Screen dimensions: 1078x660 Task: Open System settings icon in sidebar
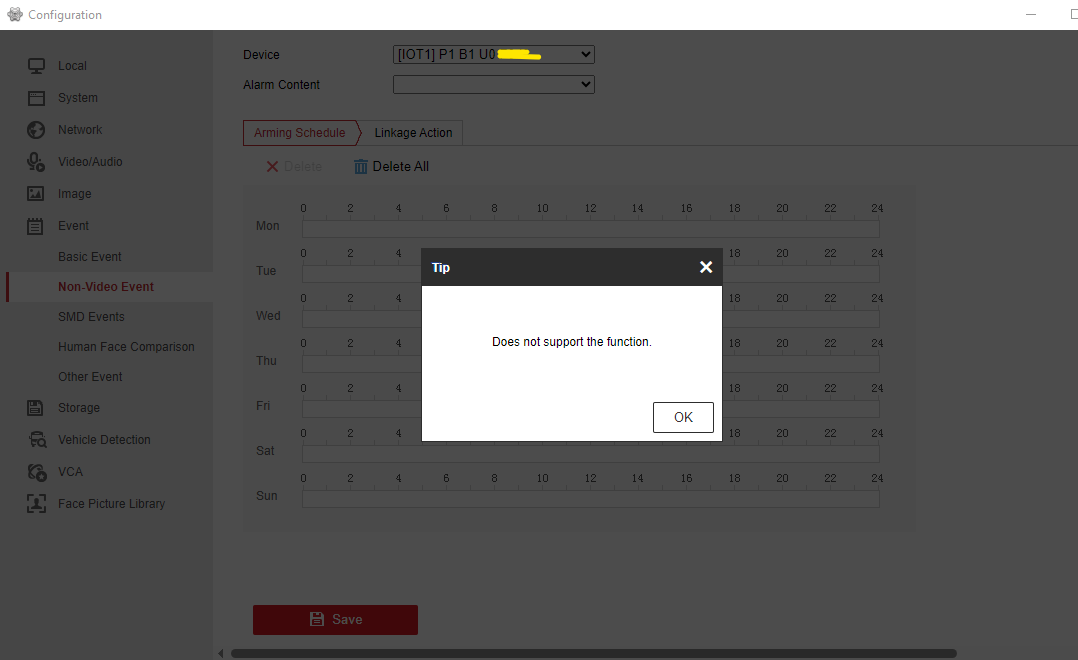[x=36, y=98]
